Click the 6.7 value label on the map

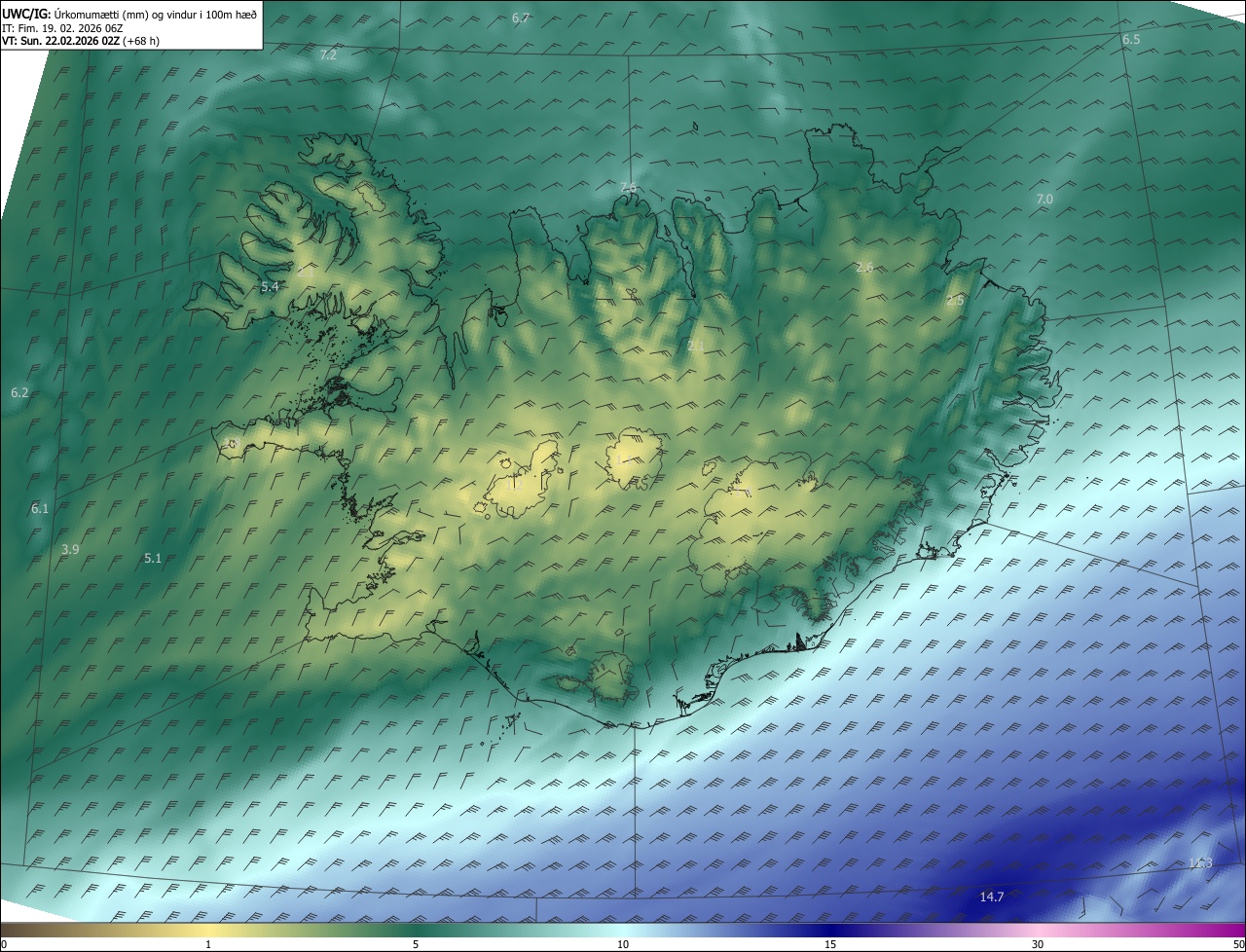tap(521, 18)
